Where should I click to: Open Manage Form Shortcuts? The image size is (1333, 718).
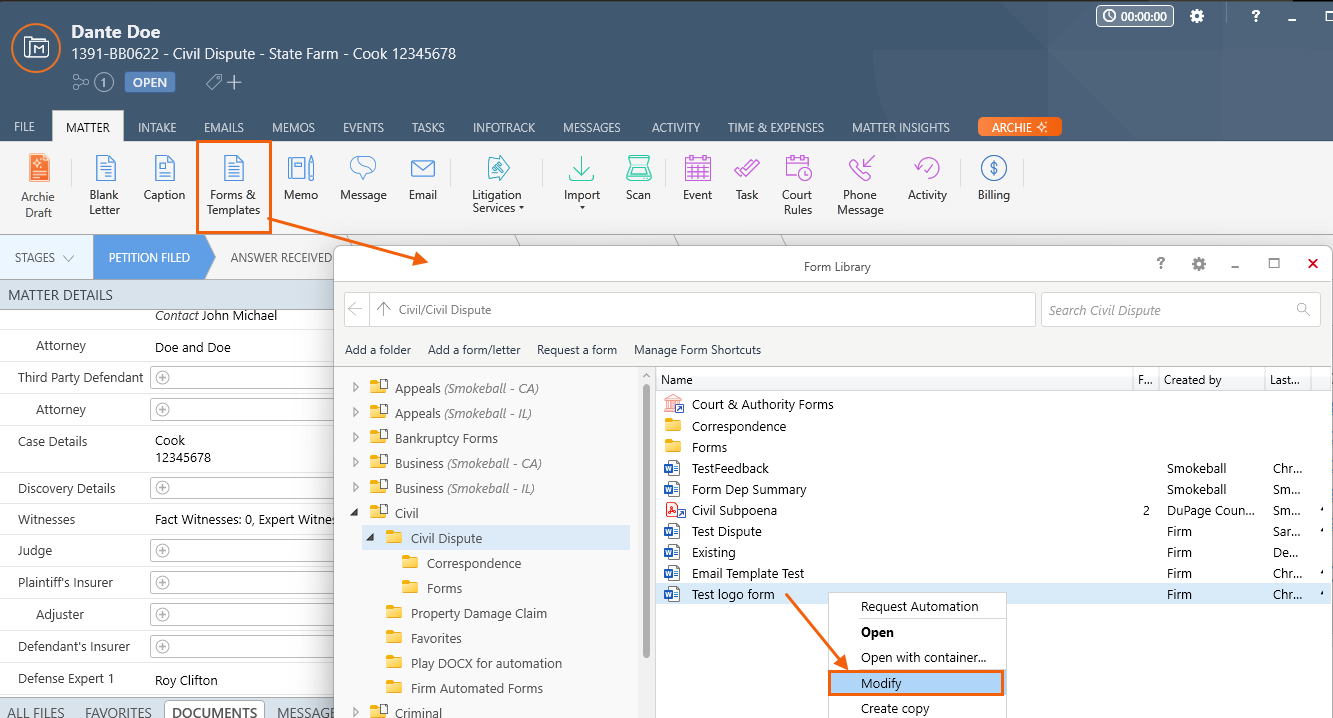pos(697,350)
